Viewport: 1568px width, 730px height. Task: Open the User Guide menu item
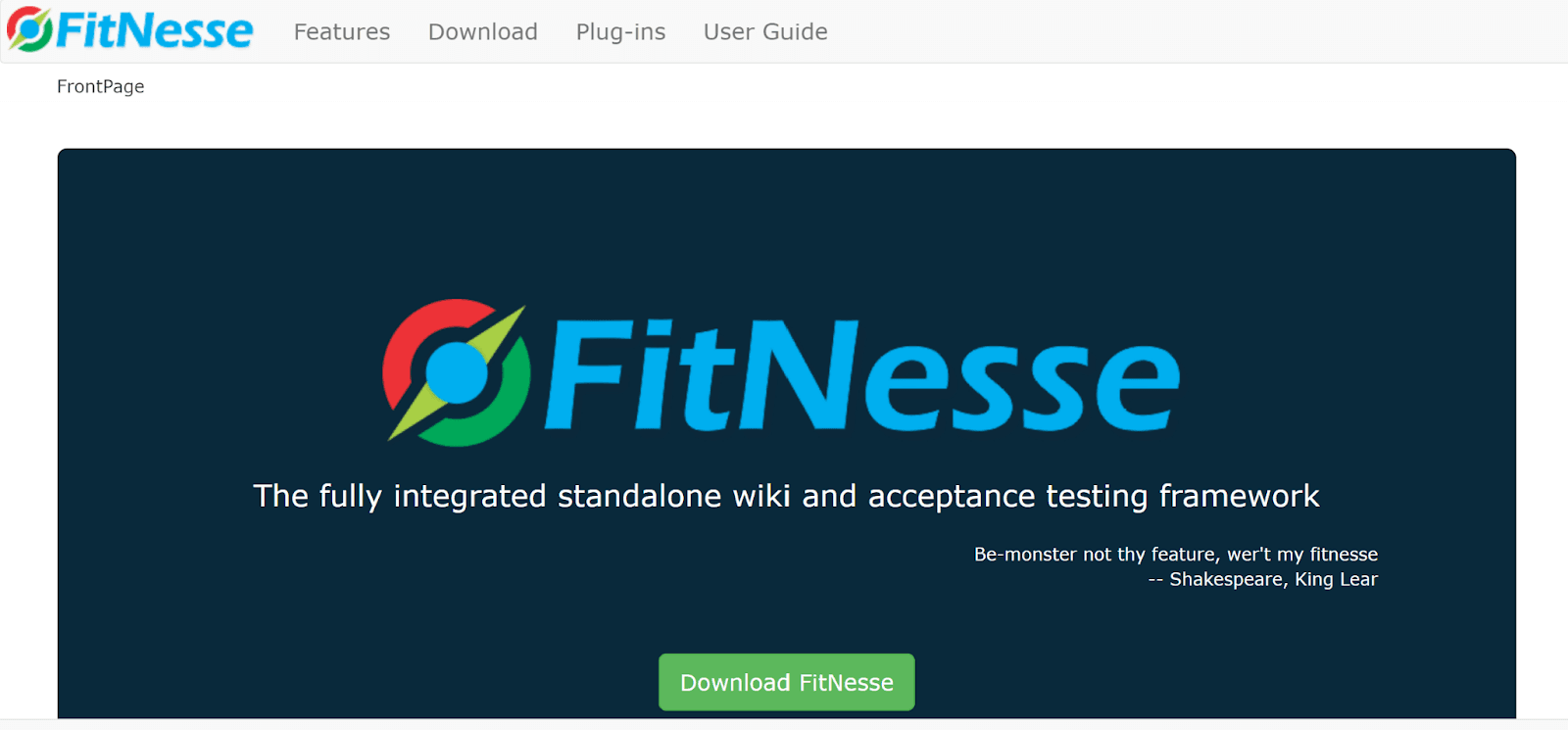765,31
